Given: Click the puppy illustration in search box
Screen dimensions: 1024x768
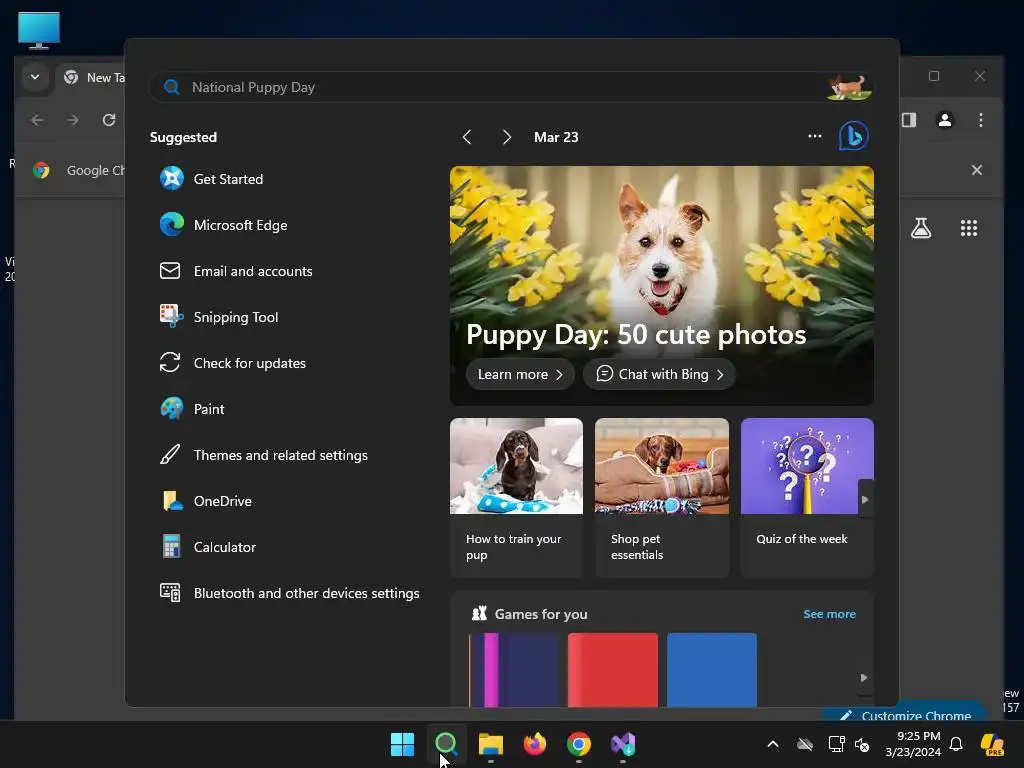Looking at the screenshot, I should pos(847,88).
